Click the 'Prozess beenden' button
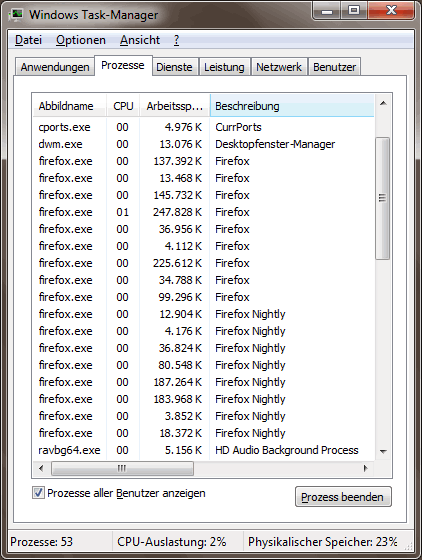The width and height of the screenshot is (422, 560). pyautogui.click(x=343, y=497)
